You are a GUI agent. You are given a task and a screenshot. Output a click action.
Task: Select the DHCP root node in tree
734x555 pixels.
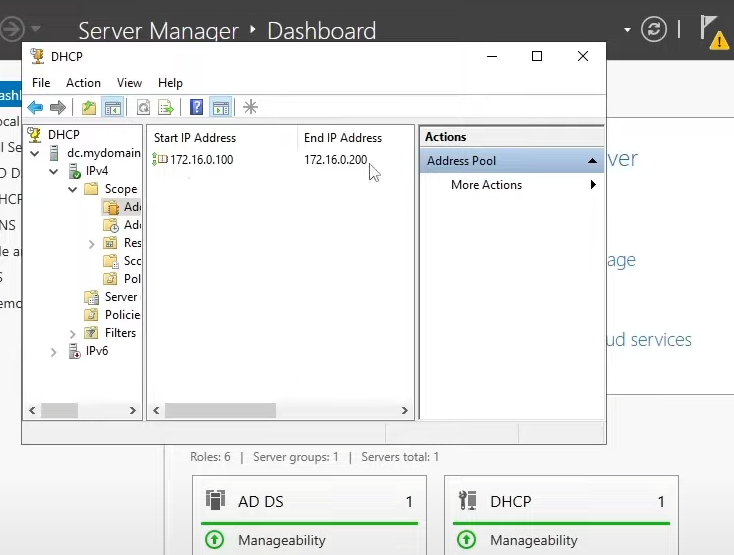click(x=64, y=135)
